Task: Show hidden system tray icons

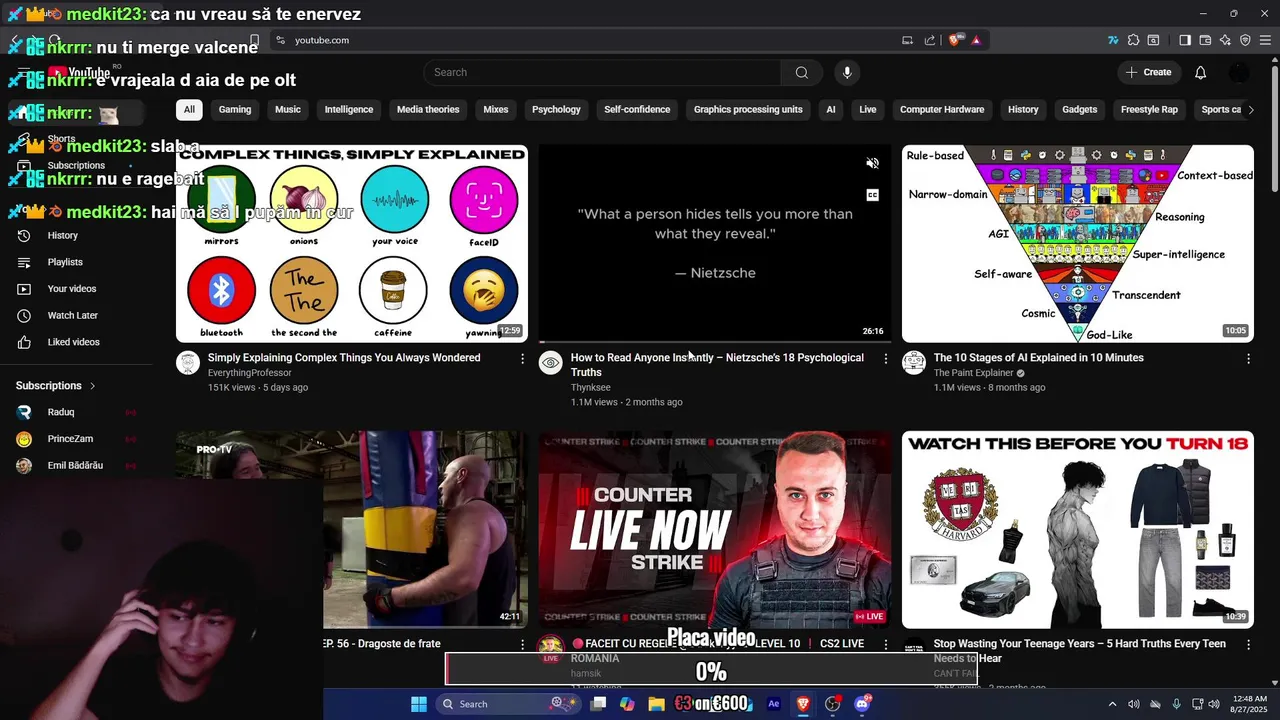Action: [1112, 704]
